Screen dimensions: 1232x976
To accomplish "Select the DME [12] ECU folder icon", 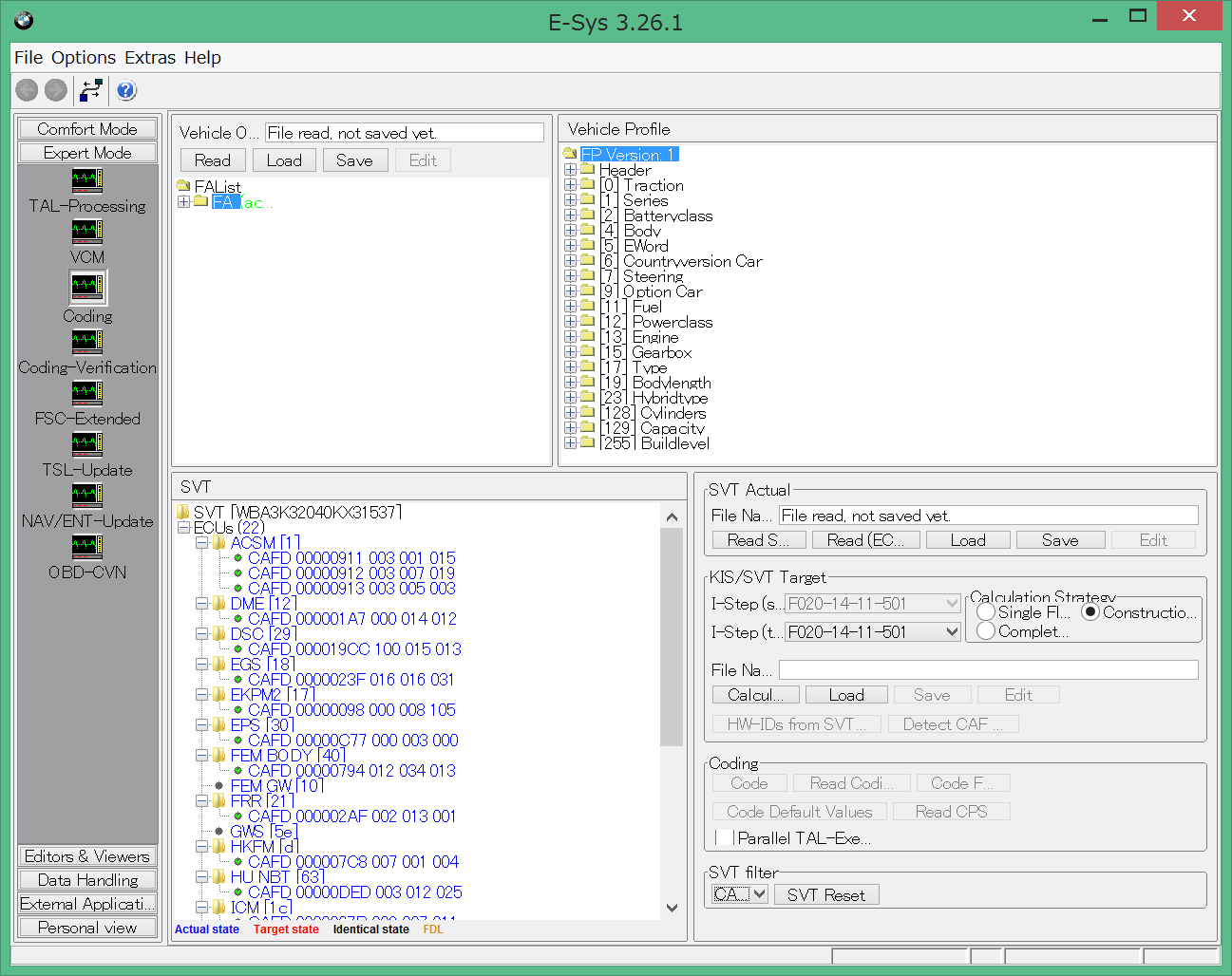I will click(219, 603).
